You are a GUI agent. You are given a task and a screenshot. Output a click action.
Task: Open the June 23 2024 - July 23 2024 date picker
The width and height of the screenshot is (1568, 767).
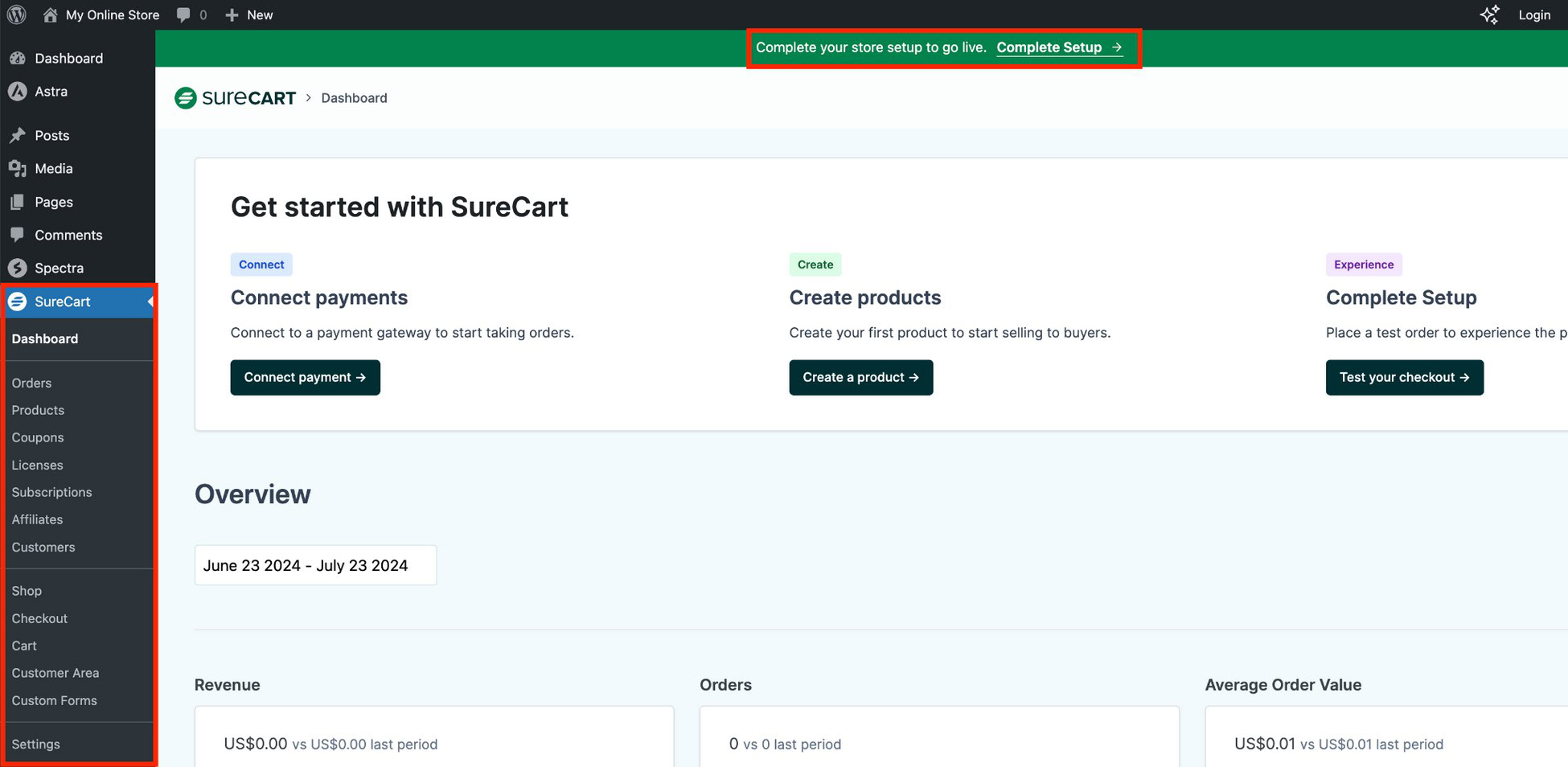click(x=315, y=565)
